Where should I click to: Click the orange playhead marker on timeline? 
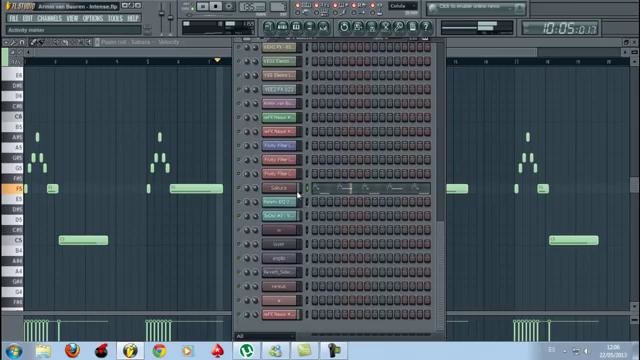point(218,60)
